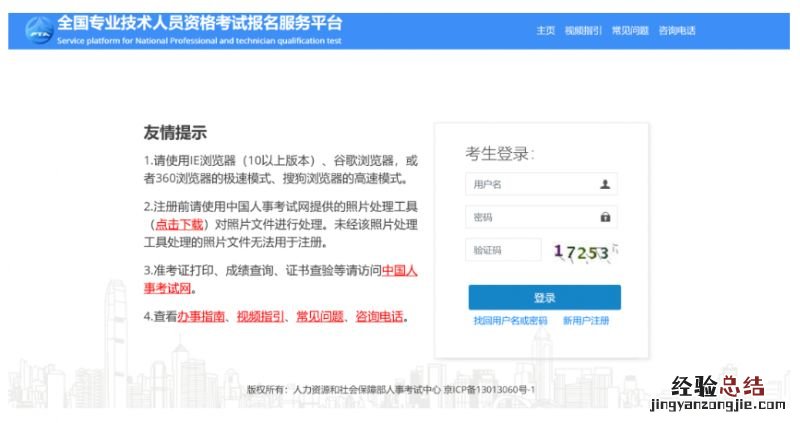Open the 咨询电话 header menu item
Screen dimensions: 800x423
677,31
